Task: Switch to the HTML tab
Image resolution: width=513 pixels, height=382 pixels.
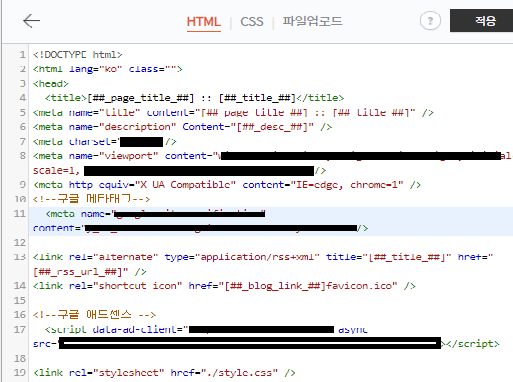Action: 203,22
